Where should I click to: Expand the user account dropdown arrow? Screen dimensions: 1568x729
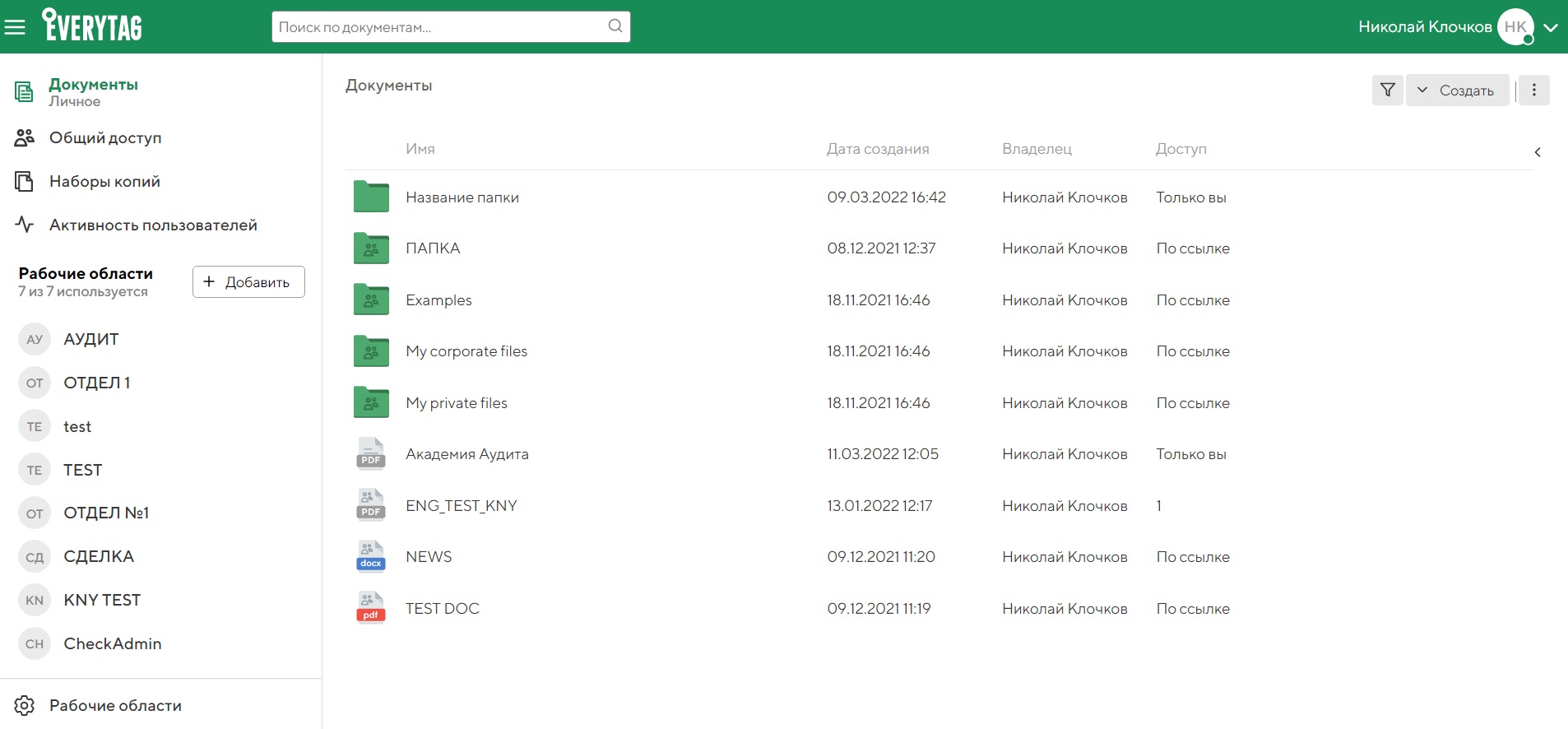pyautogui.click(x=1551, y=27)
